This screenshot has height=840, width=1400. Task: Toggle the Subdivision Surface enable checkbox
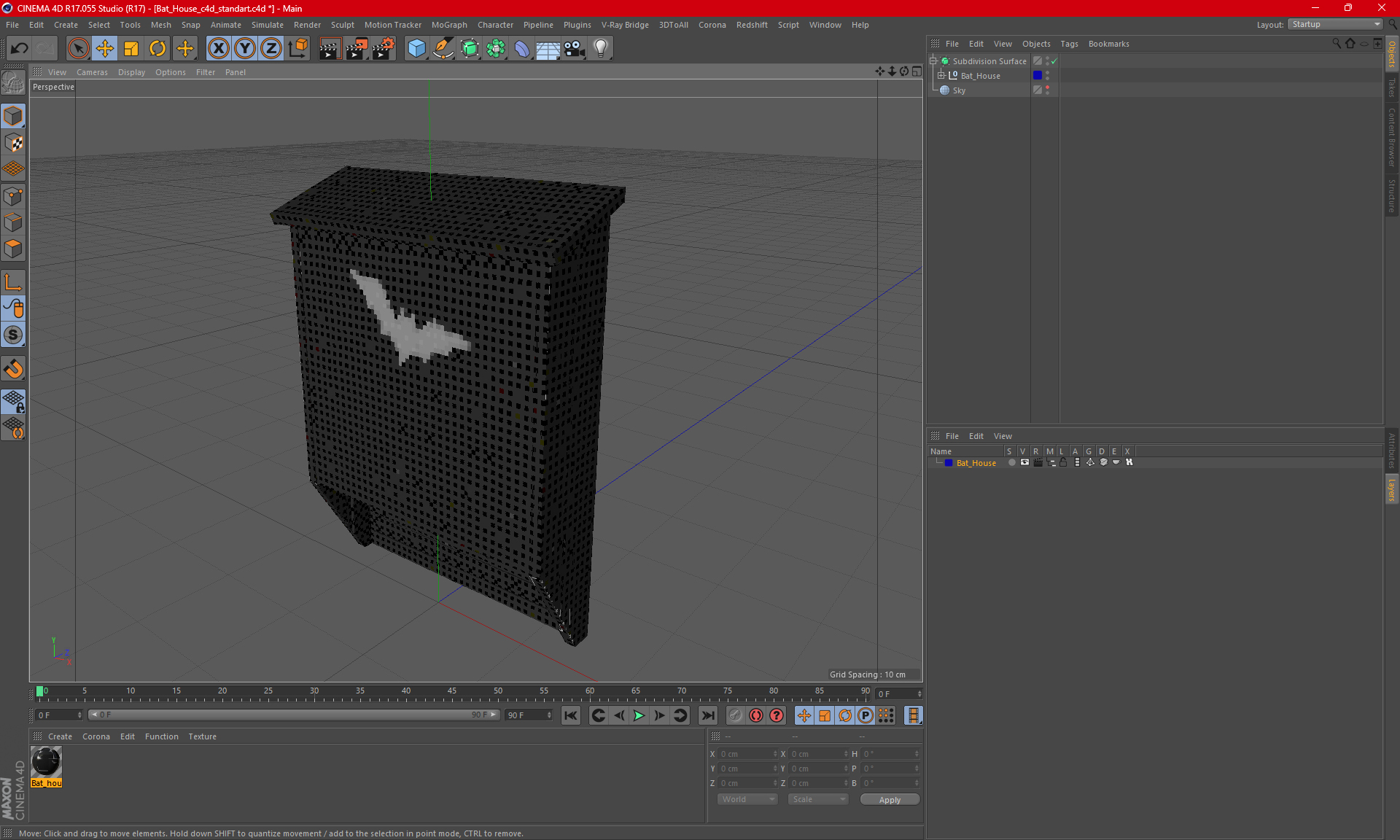[x=1054, y=61]
